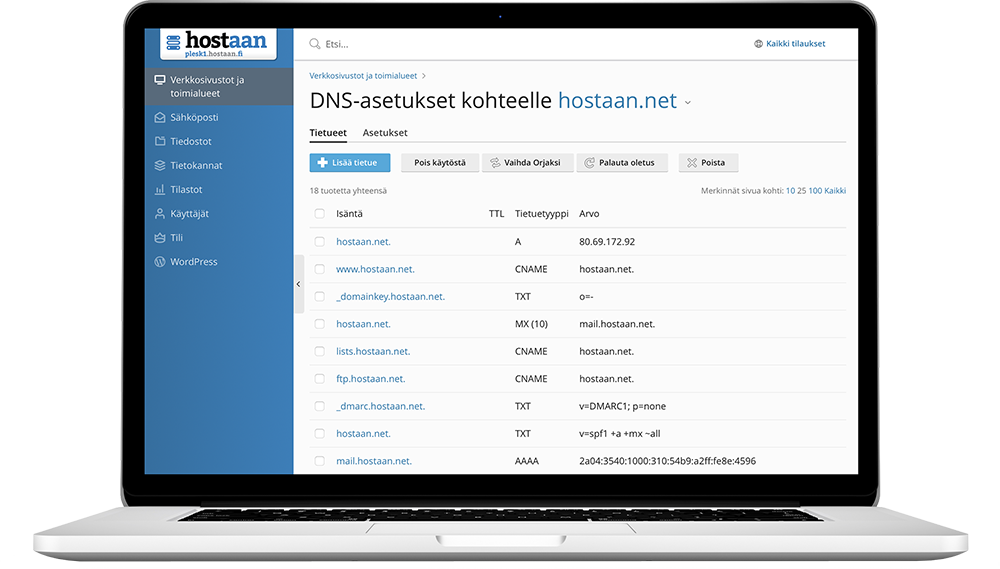Open Tiedostot in the sidebar
1000x569 pixels.
219,141
